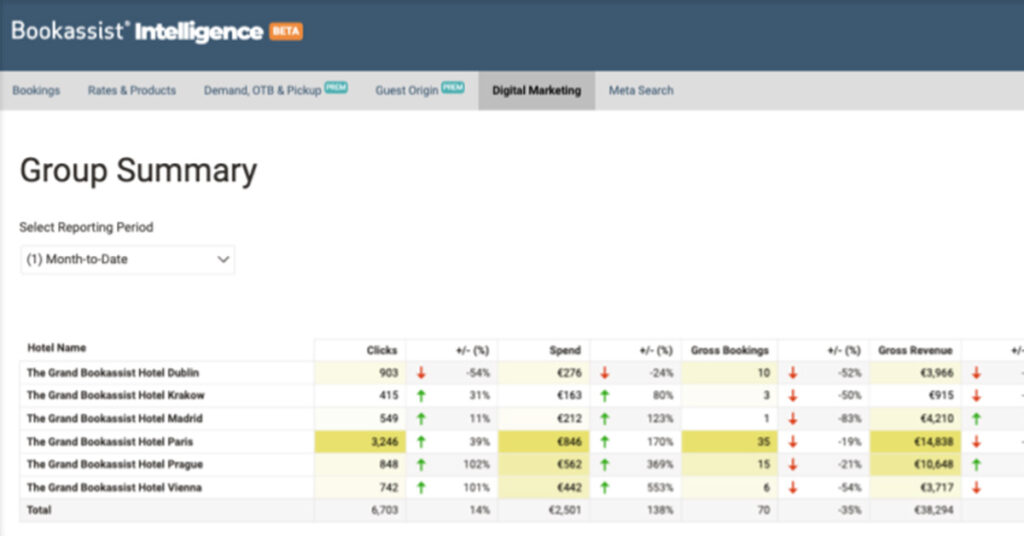1024x536 pixels.
Task: Open the Meta Search tab
Action: pyautogui.click(x=641, y=91)
